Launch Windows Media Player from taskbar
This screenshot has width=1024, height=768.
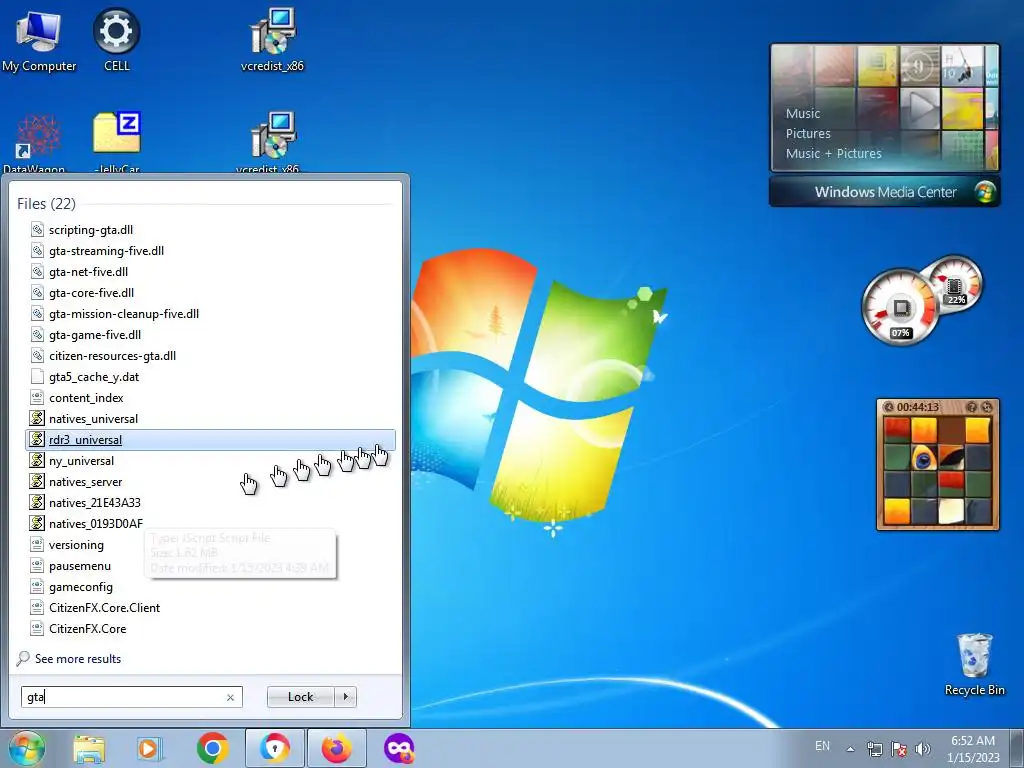[x=150, y=748]
